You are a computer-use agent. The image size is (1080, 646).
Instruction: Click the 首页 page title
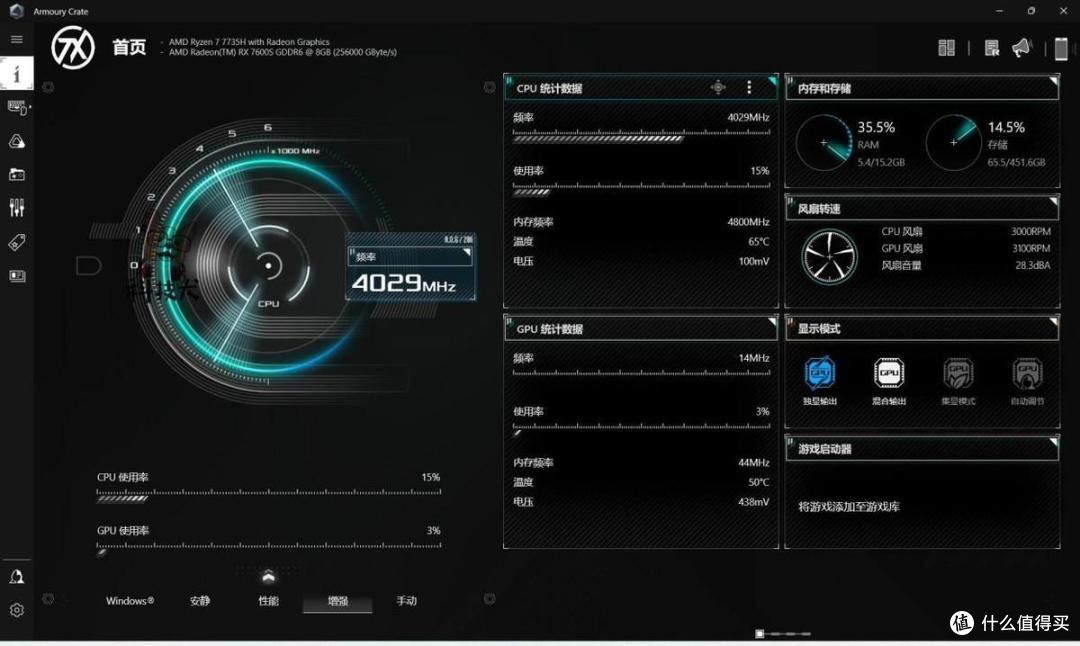tap(129, 48)
